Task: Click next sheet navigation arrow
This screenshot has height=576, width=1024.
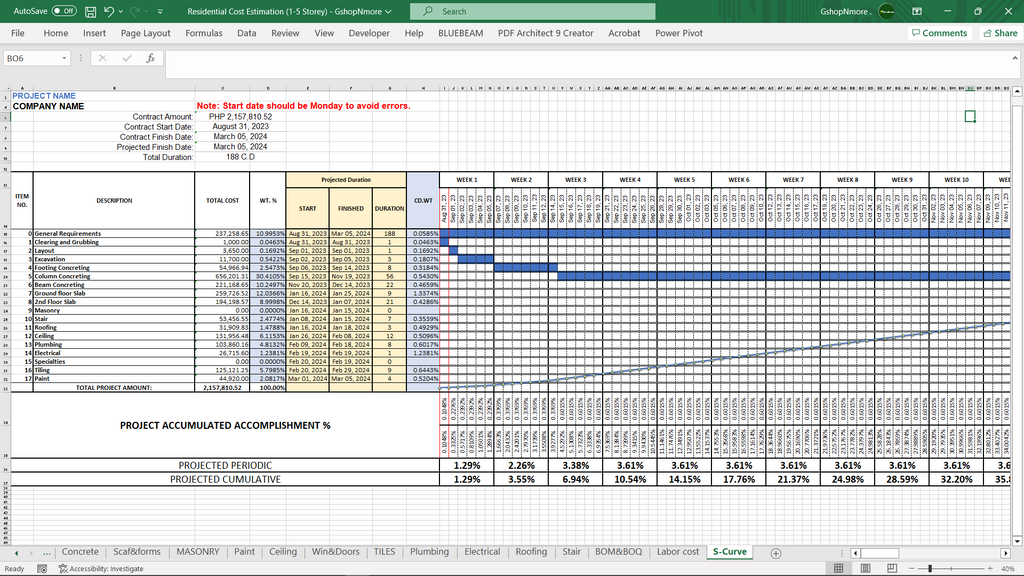Action: tap(33, 553)
